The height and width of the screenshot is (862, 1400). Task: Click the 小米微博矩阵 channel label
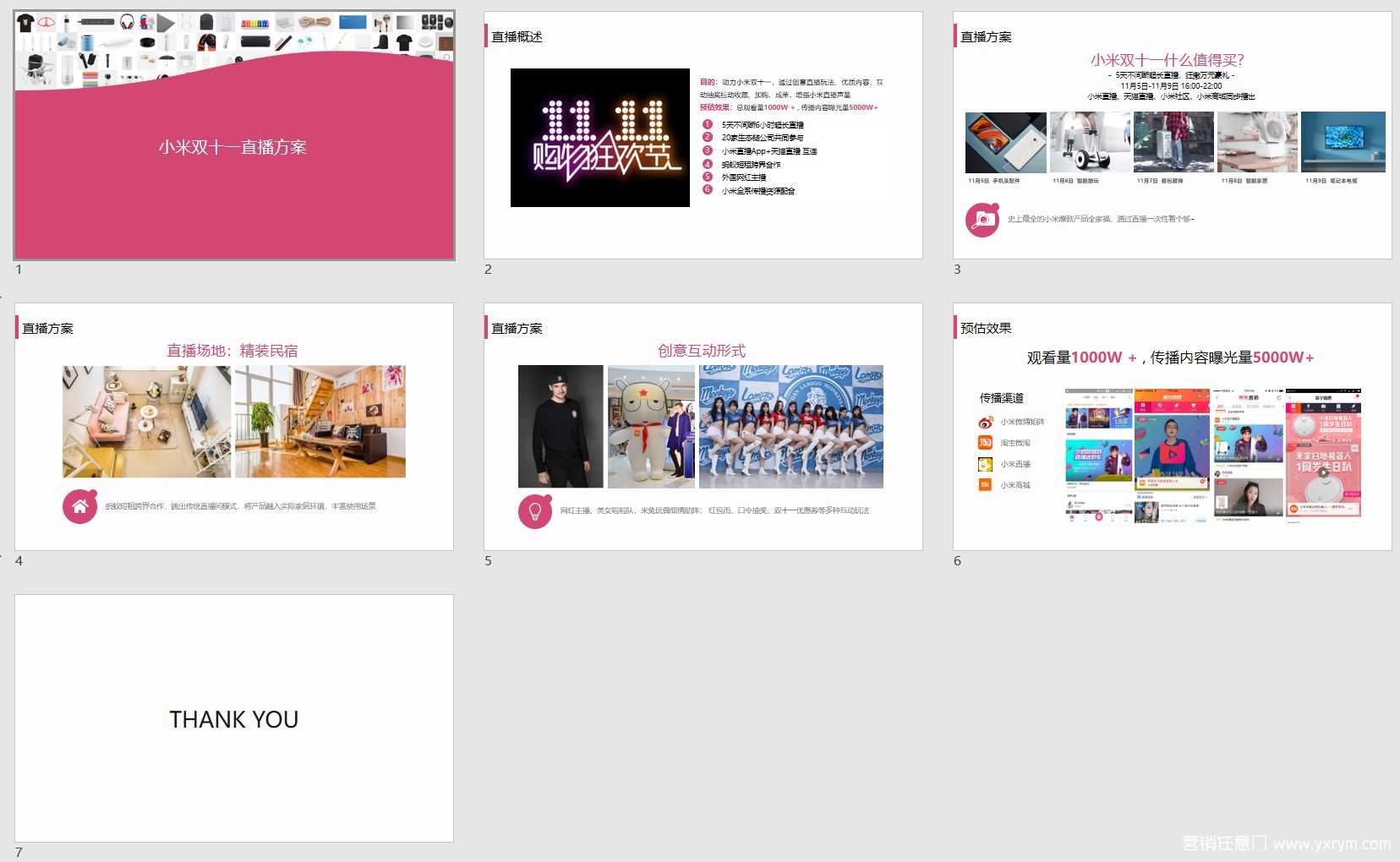coord(1022,422)
